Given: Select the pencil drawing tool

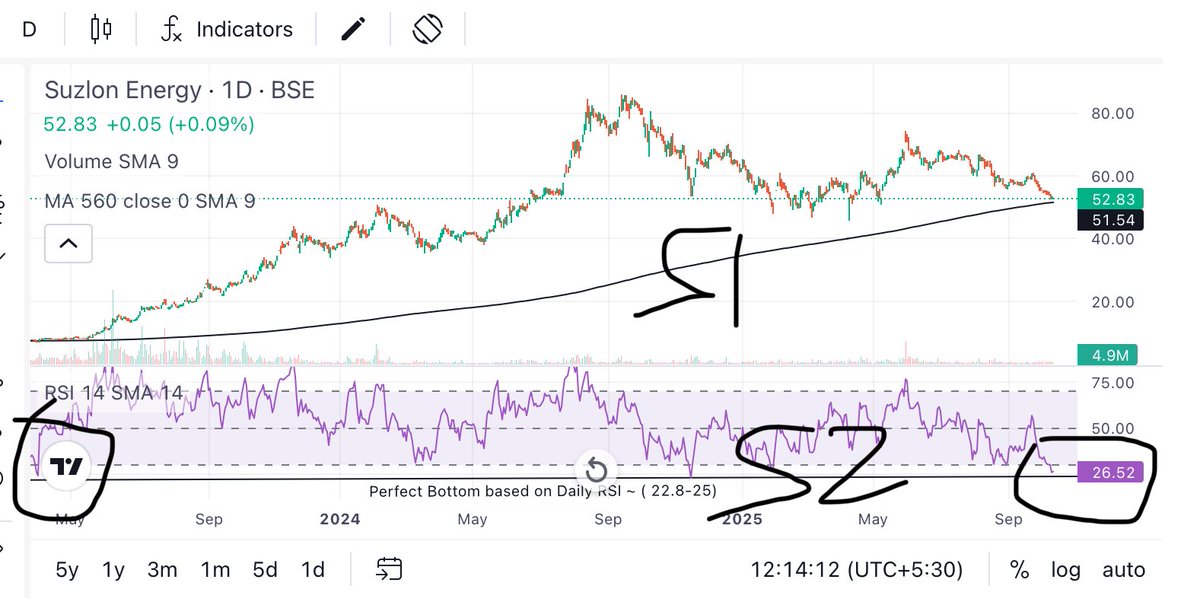Looking at the screenshot, I should click(352, 29).
